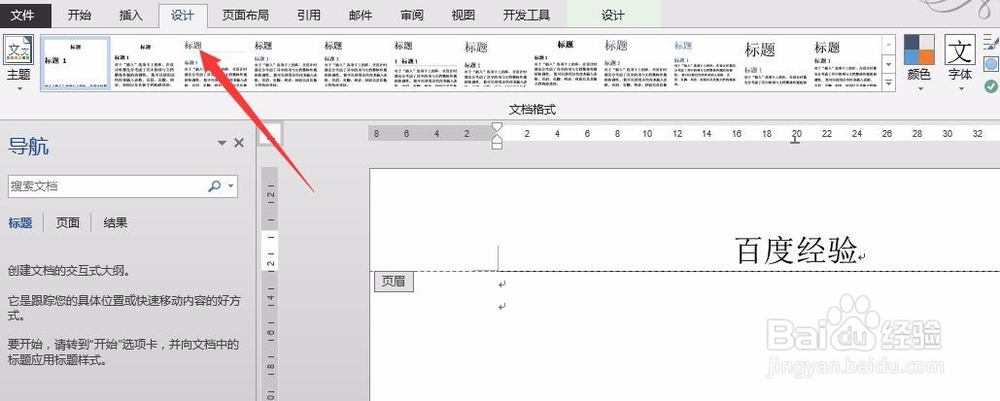Select the first highlighted document format thumbnail

(77, 62)
